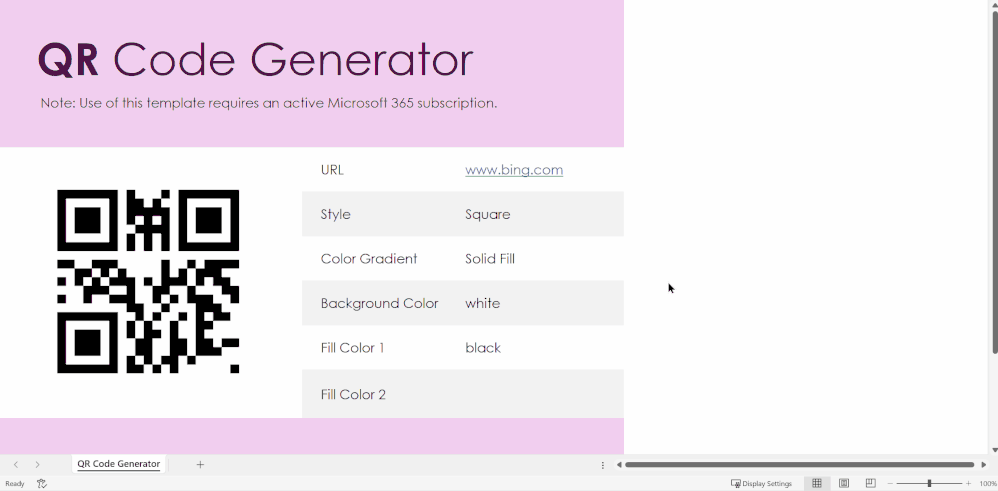Click the Style label cell

pos(335,215)
